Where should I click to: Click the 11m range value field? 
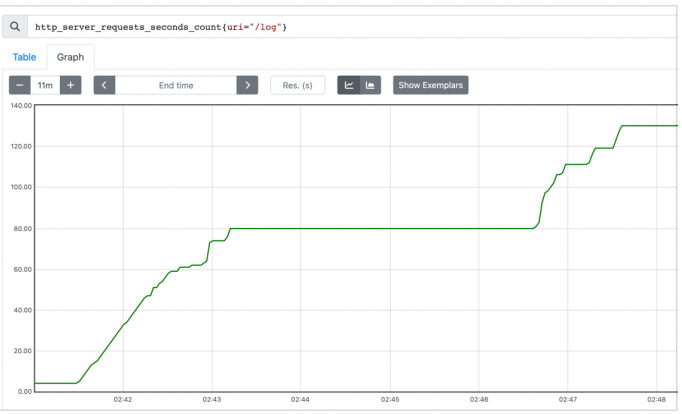45,85
